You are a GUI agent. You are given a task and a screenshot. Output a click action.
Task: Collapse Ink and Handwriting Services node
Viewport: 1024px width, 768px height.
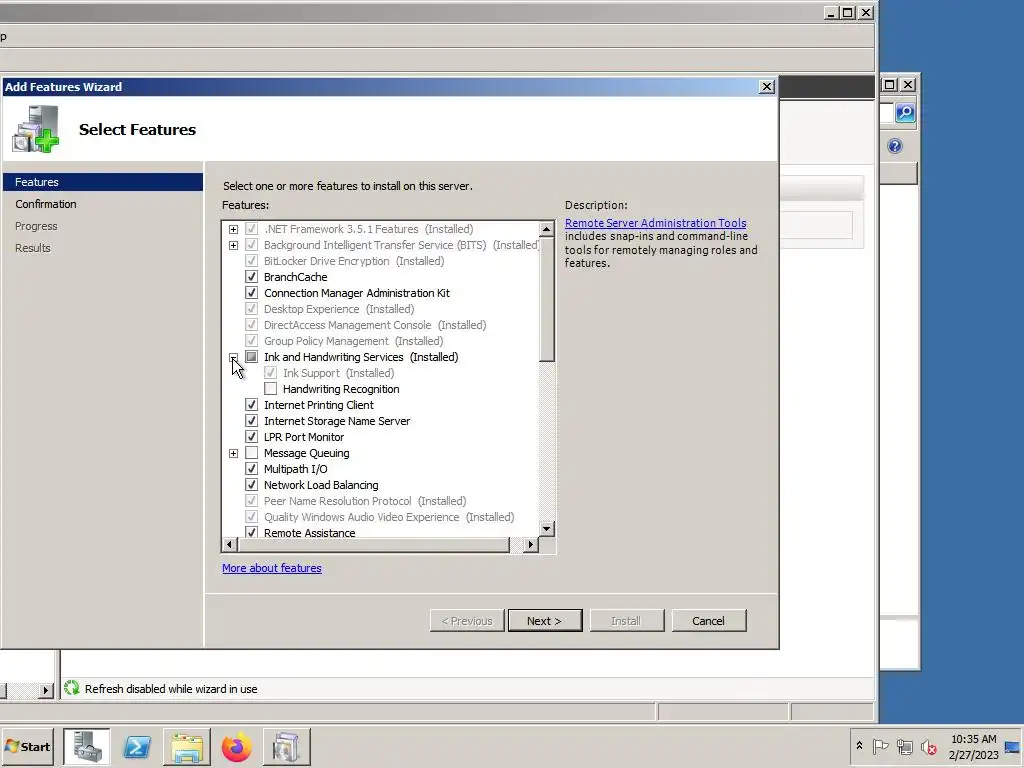pyautogui.click(x=233, y=357)
